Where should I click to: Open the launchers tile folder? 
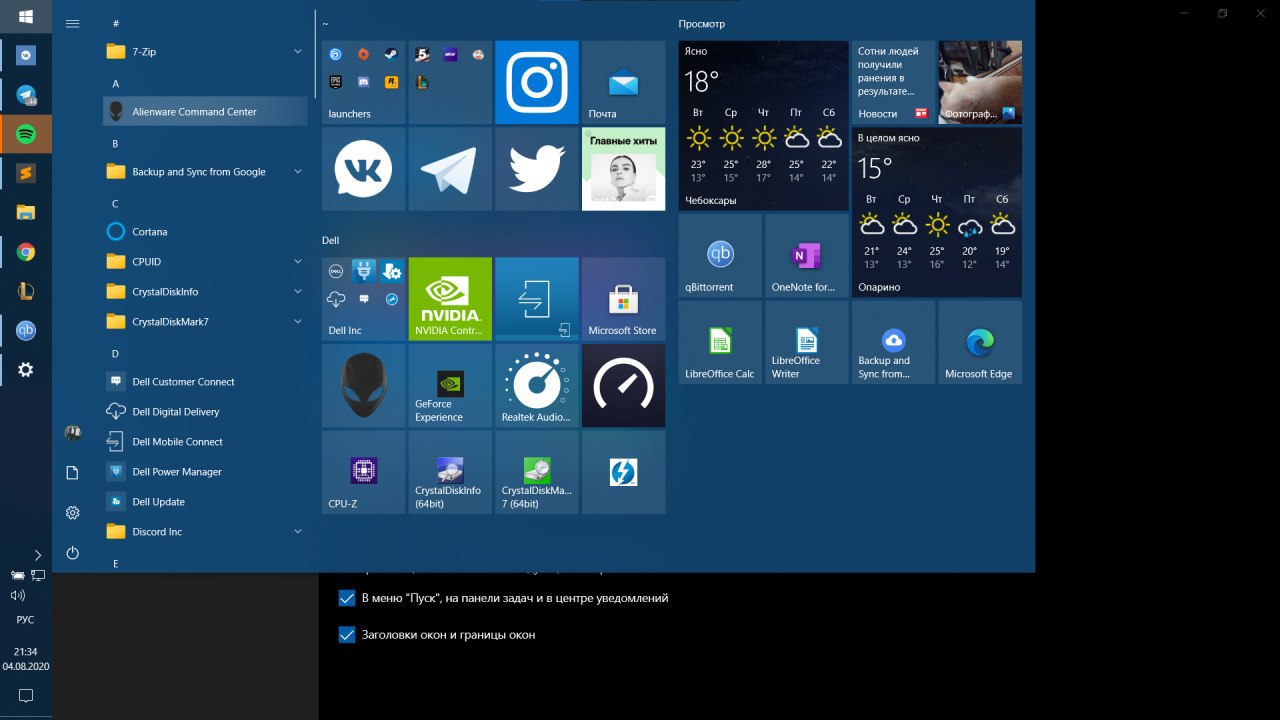tap(364, 82)
